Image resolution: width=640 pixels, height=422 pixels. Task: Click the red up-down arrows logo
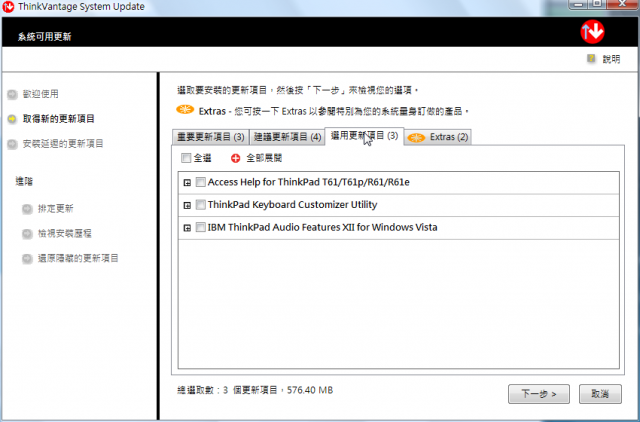592,32
